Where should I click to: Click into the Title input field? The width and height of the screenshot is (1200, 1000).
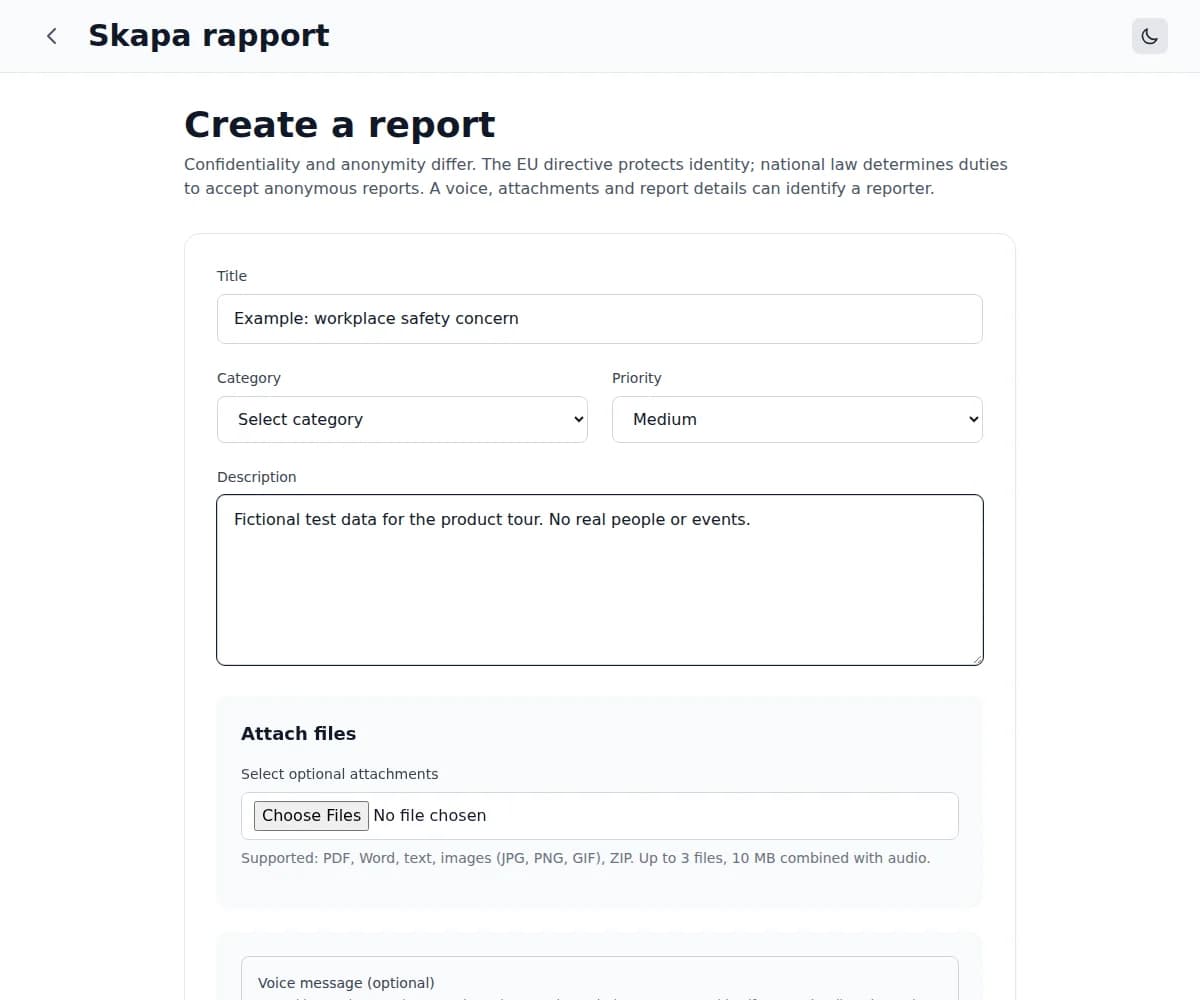pyautogui.click(x=600, y=319)
